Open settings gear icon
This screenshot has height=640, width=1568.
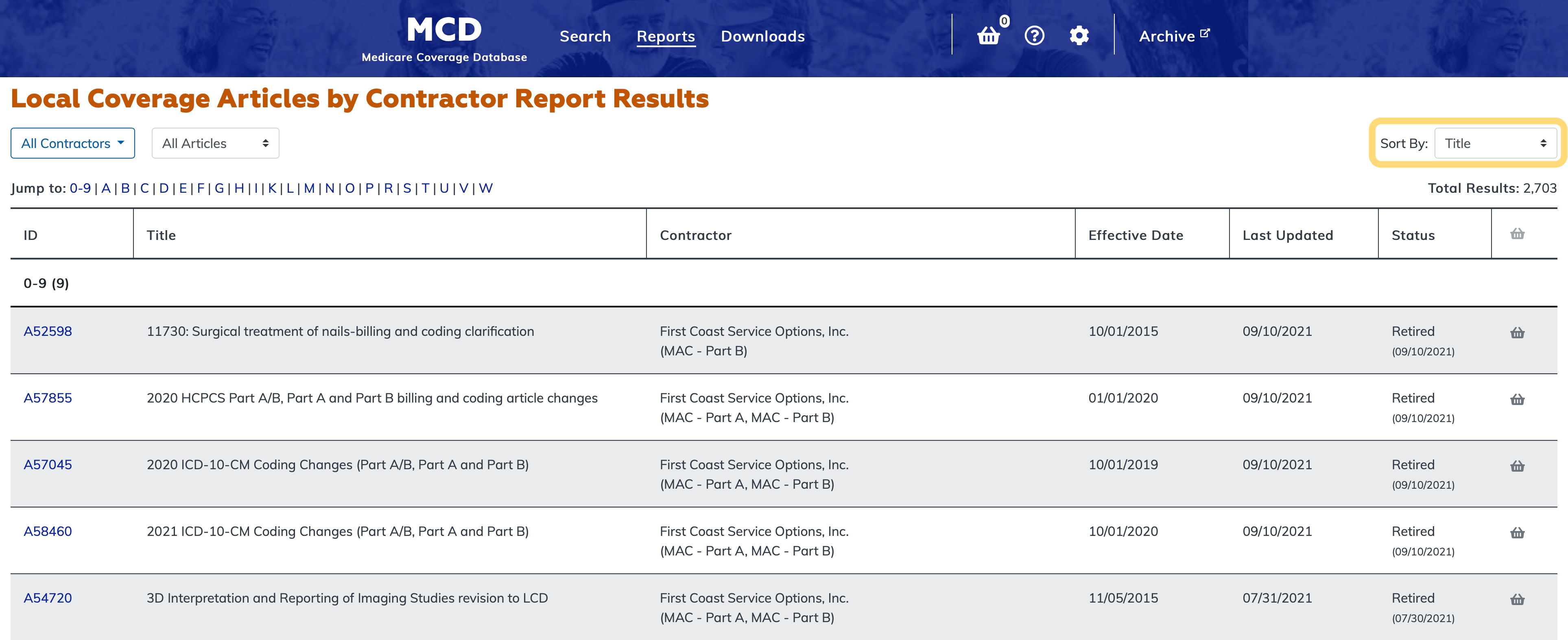pos(1079,36)
